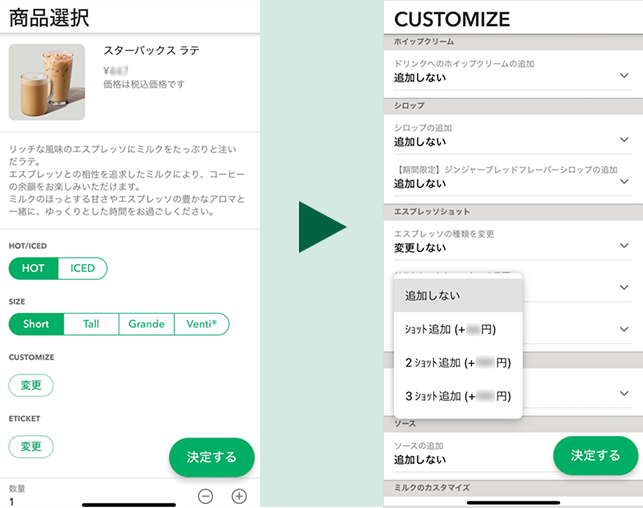Tap 決定する on the product selection screen
This screenshot has width=643, height=508.
click(212, 457)
